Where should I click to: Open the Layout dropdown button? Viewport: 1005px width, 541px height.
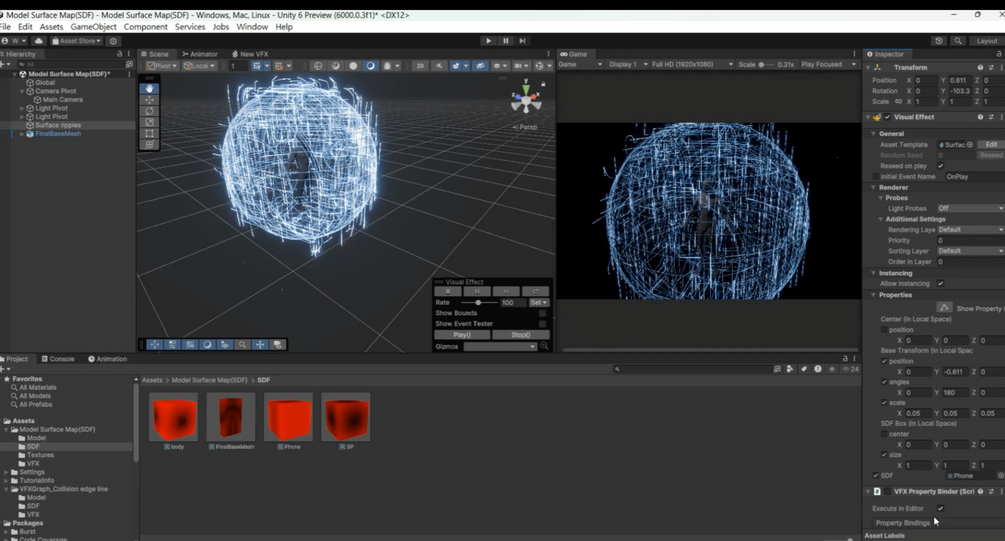986,40
